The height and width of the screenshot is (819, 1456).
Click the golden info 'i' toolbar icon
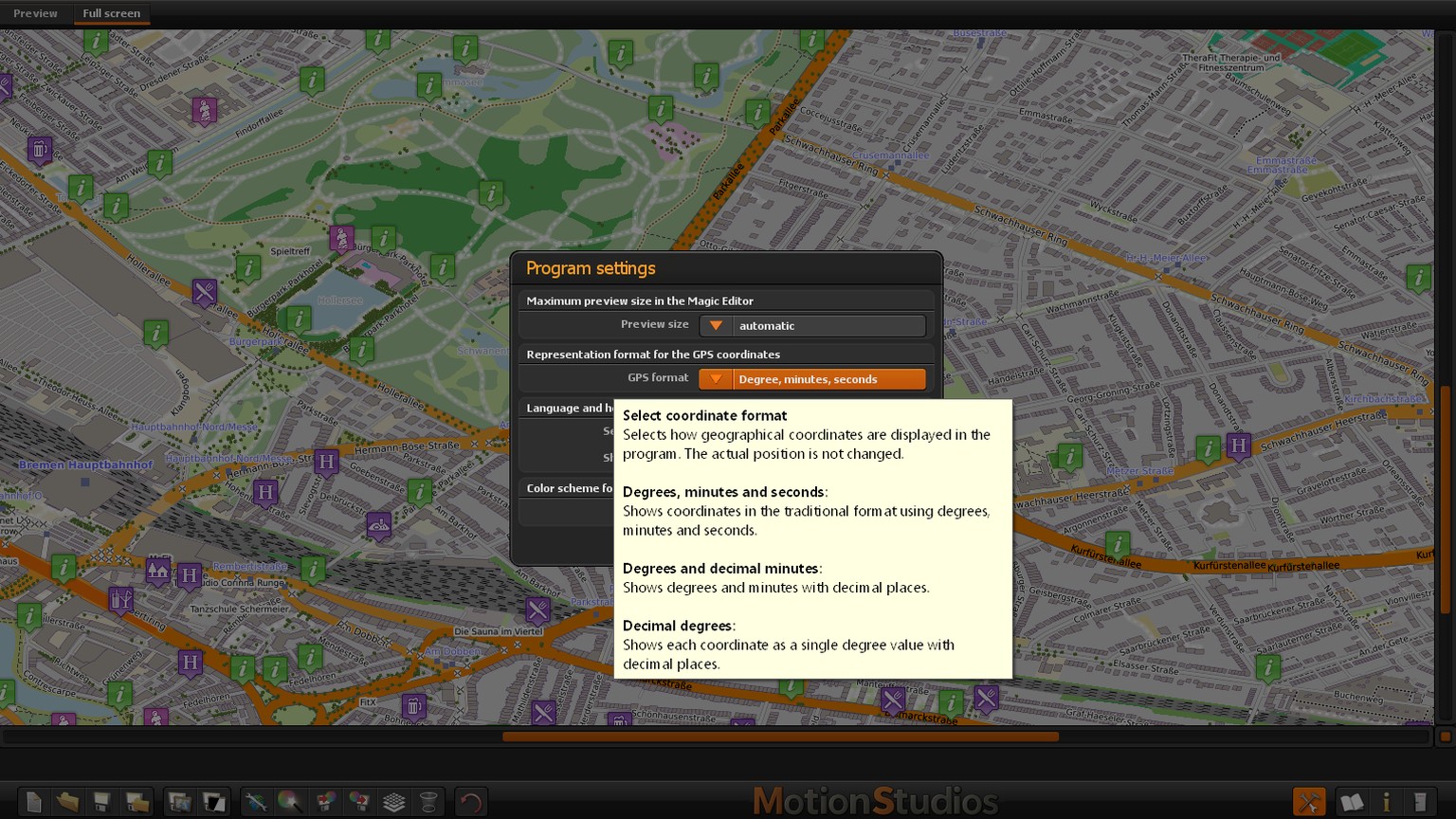click(x=1386, y=802)
